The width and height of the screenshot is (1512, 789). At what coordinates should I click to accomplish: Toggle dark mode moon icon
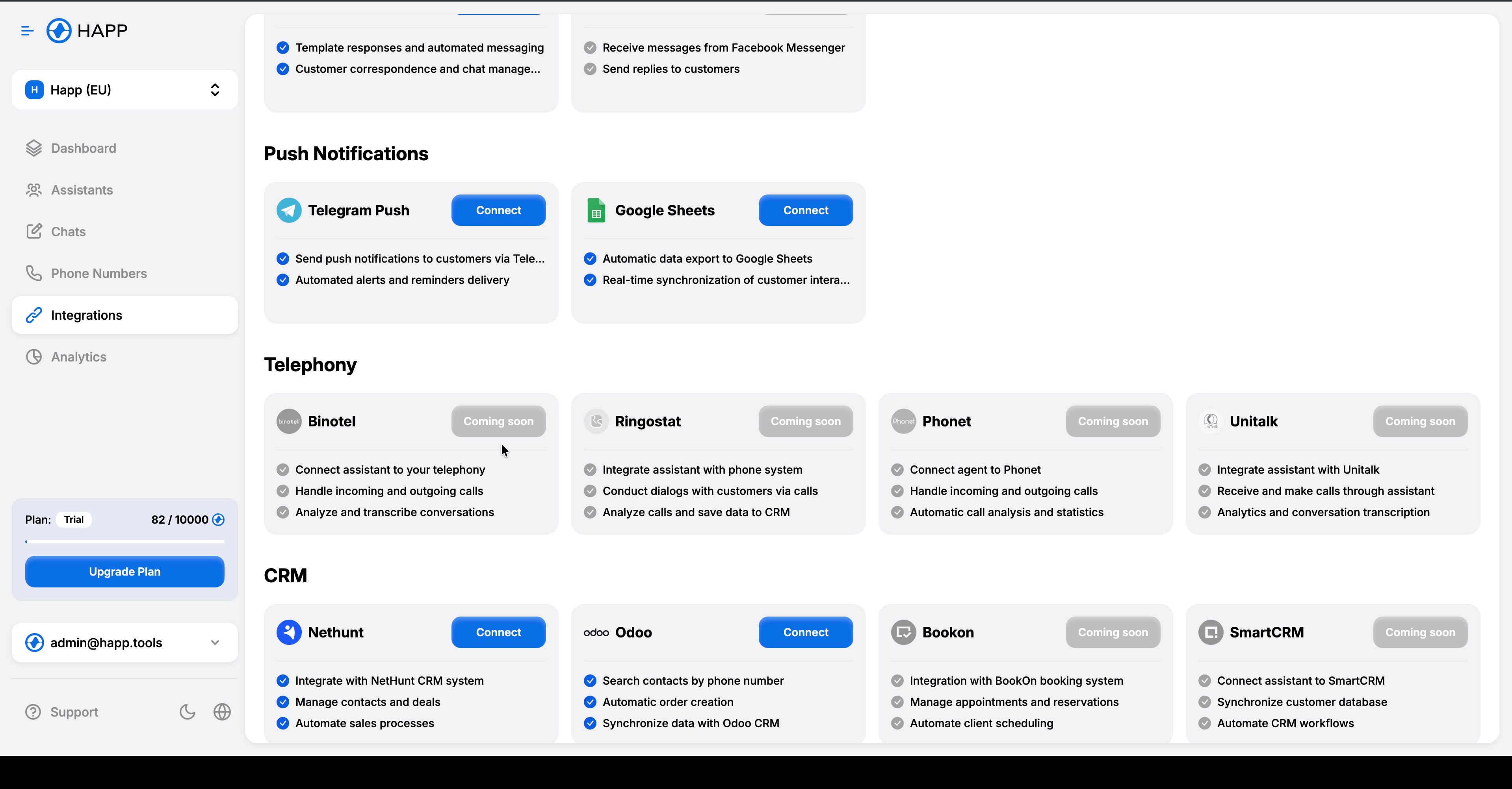tap(187, 711)
